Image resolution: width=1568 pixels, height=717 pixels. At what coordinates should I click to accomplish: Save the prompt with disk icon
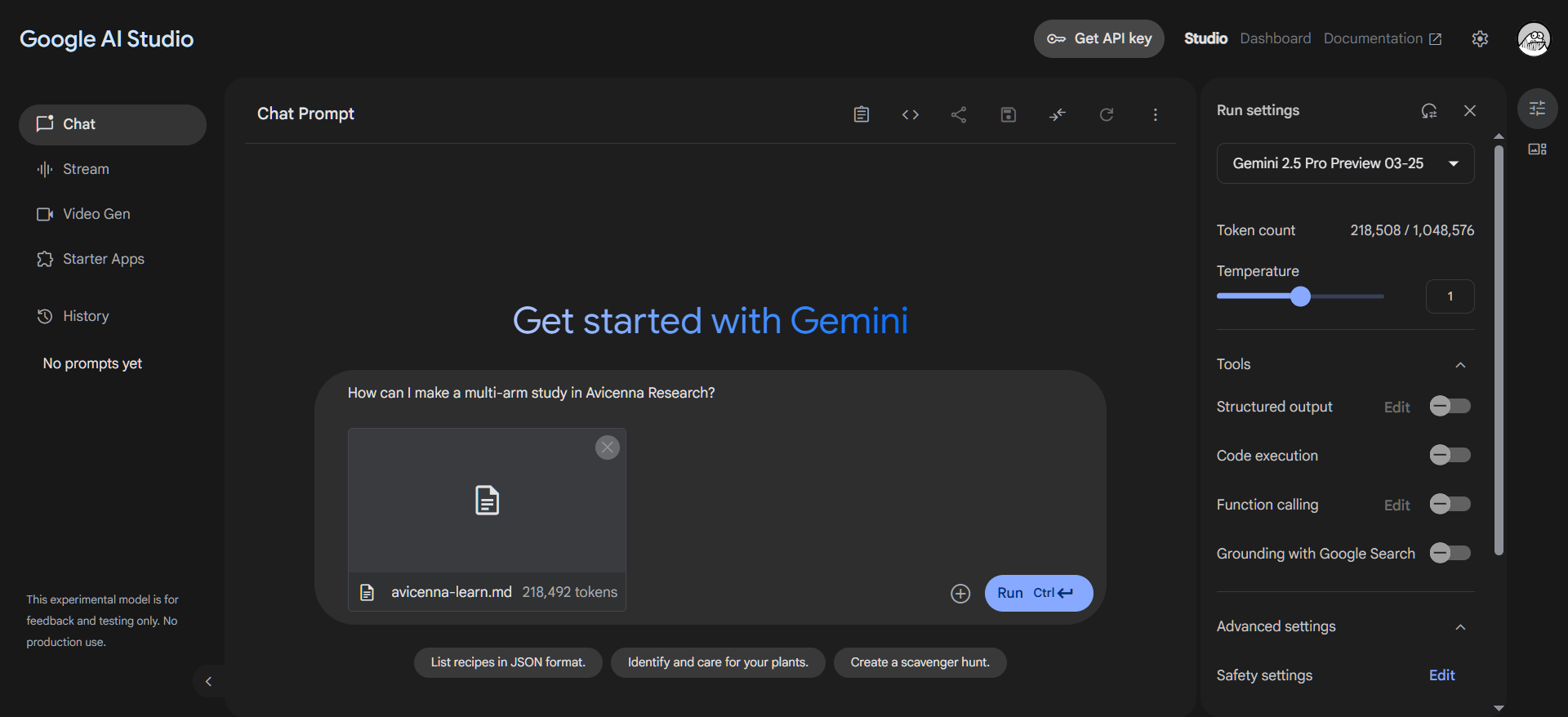[1008, 114]
